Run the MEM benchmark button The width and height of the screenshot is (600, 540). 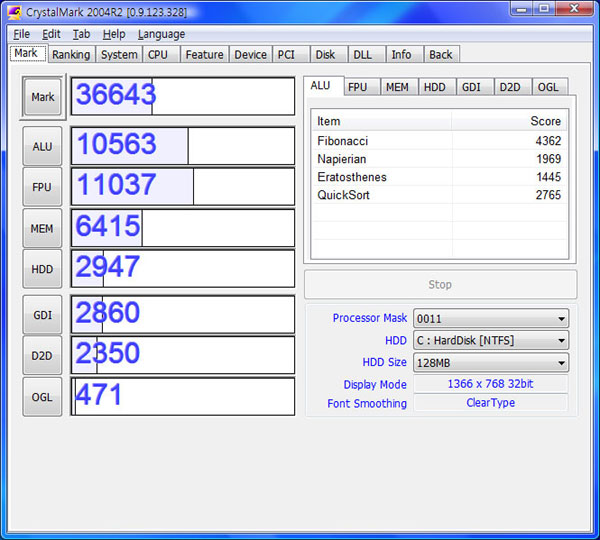[42, 228]
